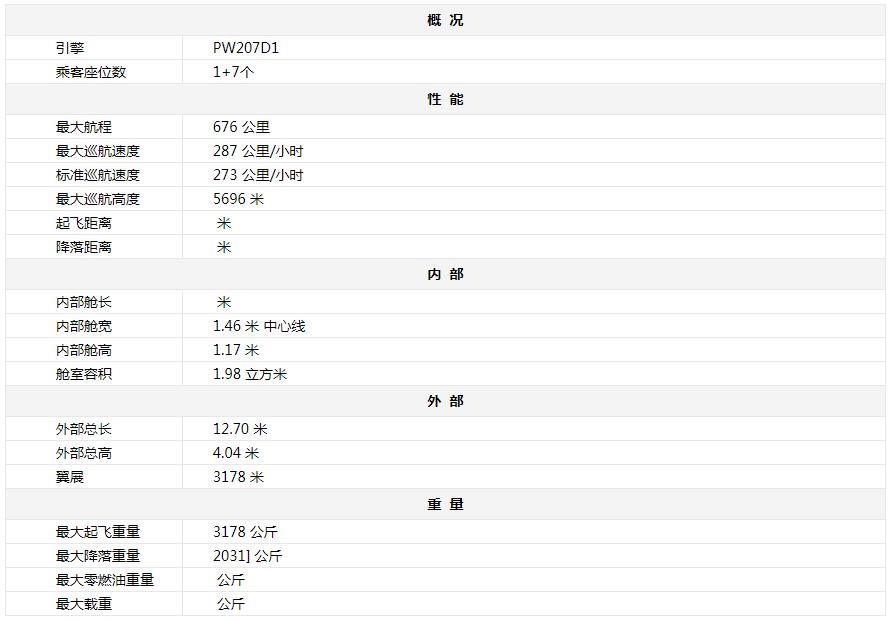This screenshot has width=892, height=621.
Task: Click the 外部 section header
Action: [445, 401]
